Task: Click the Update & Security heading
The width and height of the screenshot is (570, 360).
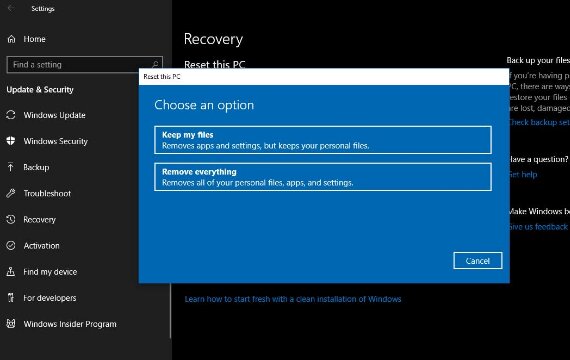Action: pos(40,89)
